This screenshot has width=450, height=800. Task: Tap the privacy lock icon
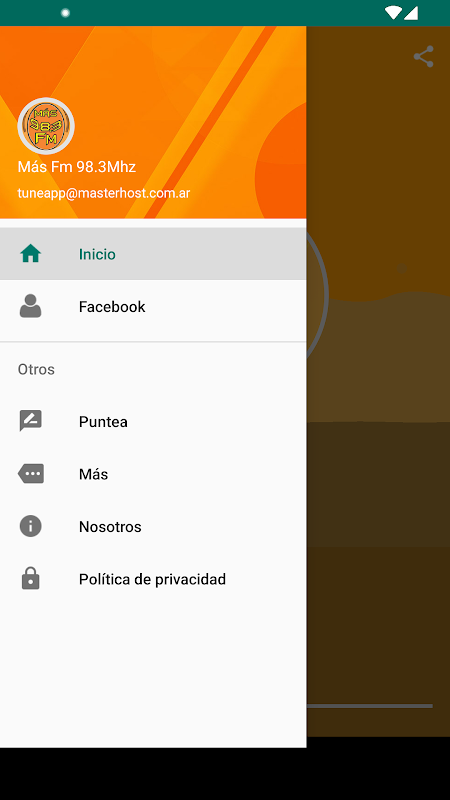(x=31, y=579)
